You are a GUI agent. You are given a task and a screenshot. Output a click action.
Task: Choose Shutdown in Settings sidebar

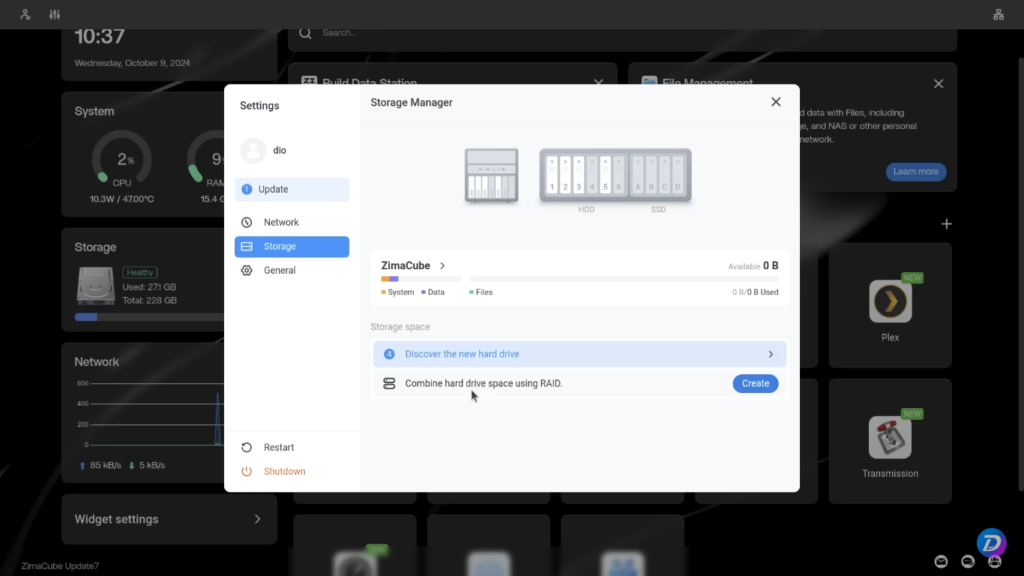pyautogui.click(x=292, y=472)
